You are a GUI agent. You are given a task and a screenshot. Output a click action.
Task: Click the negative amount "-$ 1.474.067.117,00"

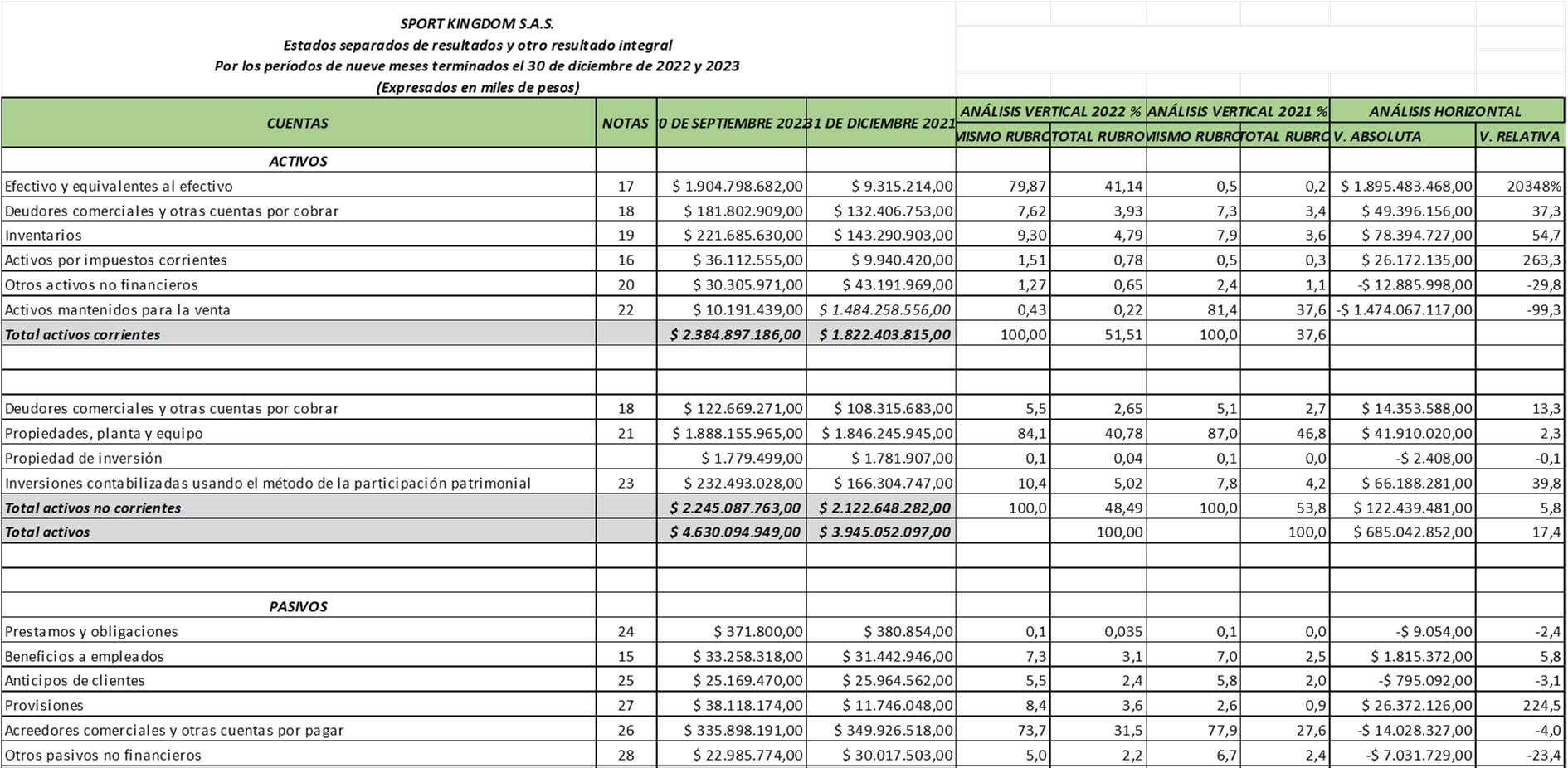coord(1405,309)
